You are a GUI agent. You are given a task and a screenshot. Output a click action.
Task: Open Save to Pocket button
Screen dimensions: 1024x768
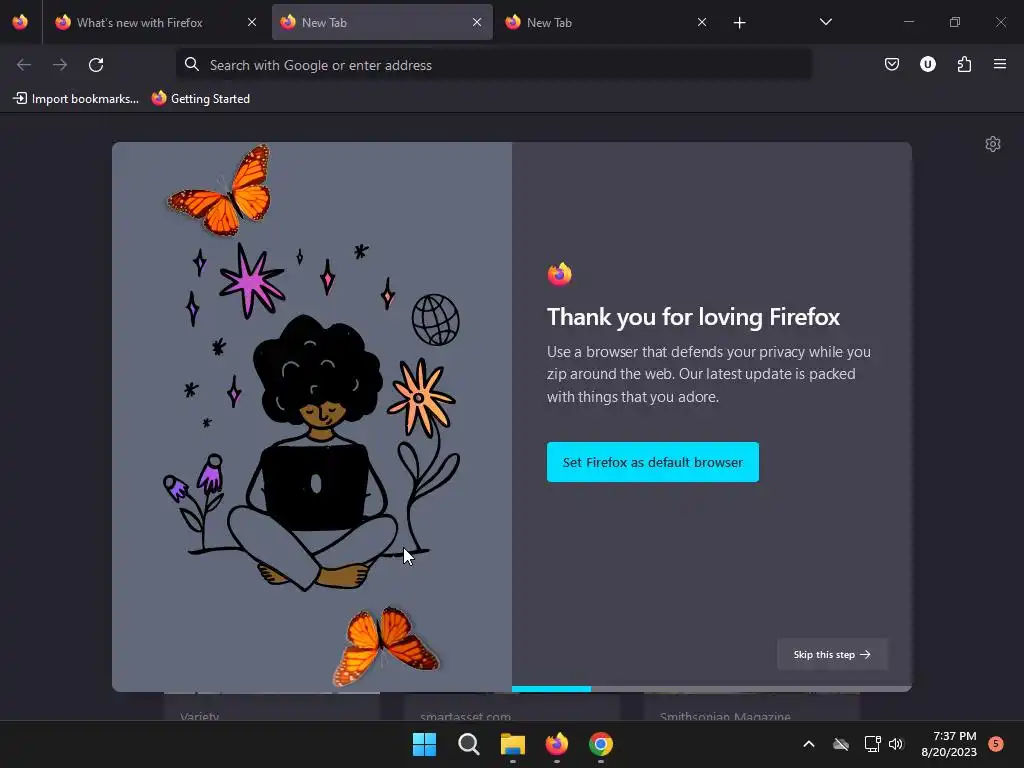891,64
